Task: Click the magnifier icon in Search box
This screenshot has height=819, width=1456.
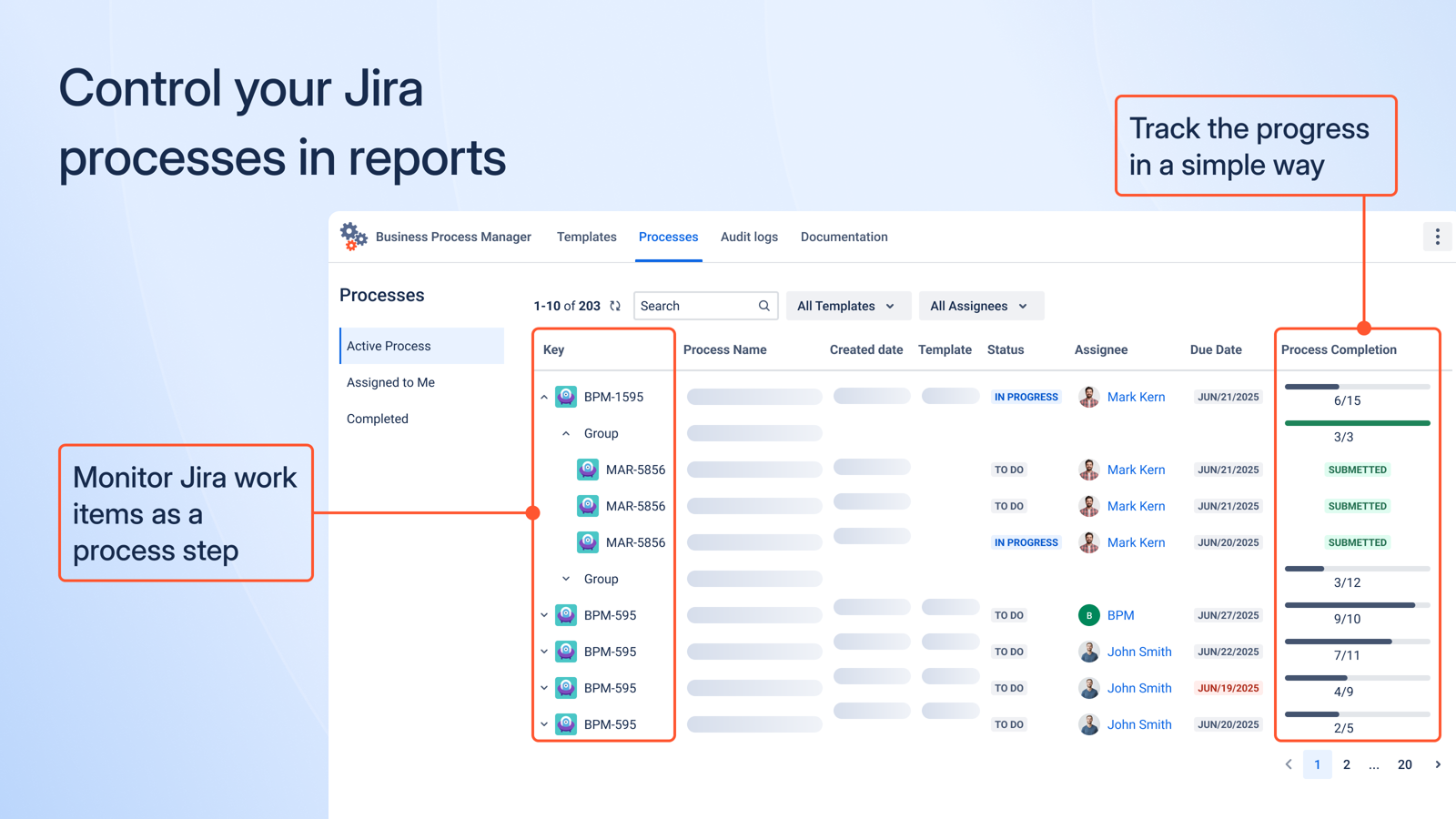Action: pos(764,306)
